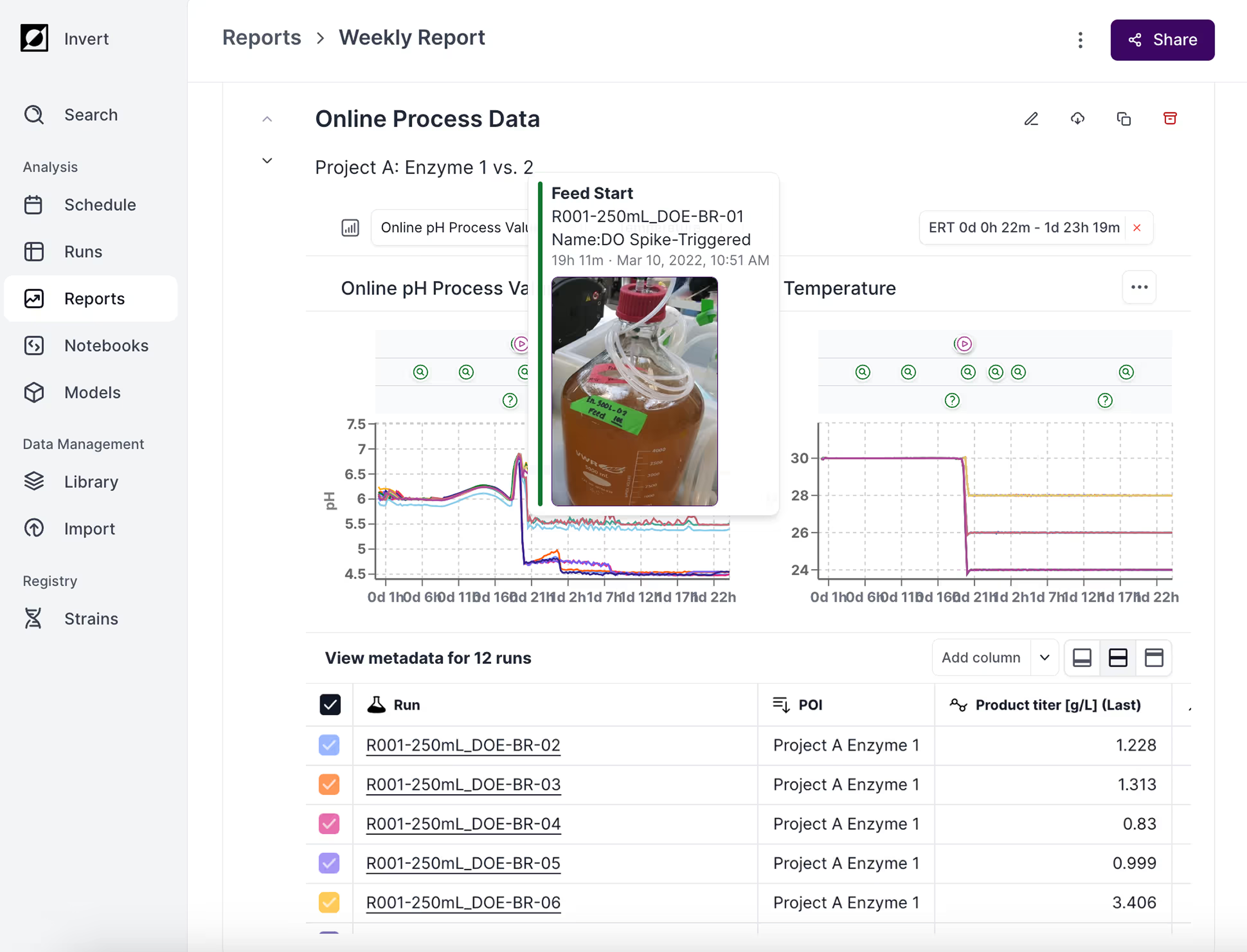Select the middle table layout icon
Viewport: 1247px width, 952px height.
pos(1117,658)
